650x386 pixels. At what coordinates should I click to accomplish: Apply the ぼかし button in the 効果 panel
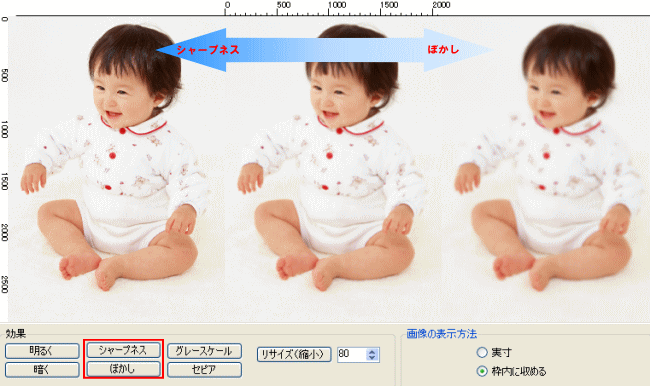[x=123, y=369]
